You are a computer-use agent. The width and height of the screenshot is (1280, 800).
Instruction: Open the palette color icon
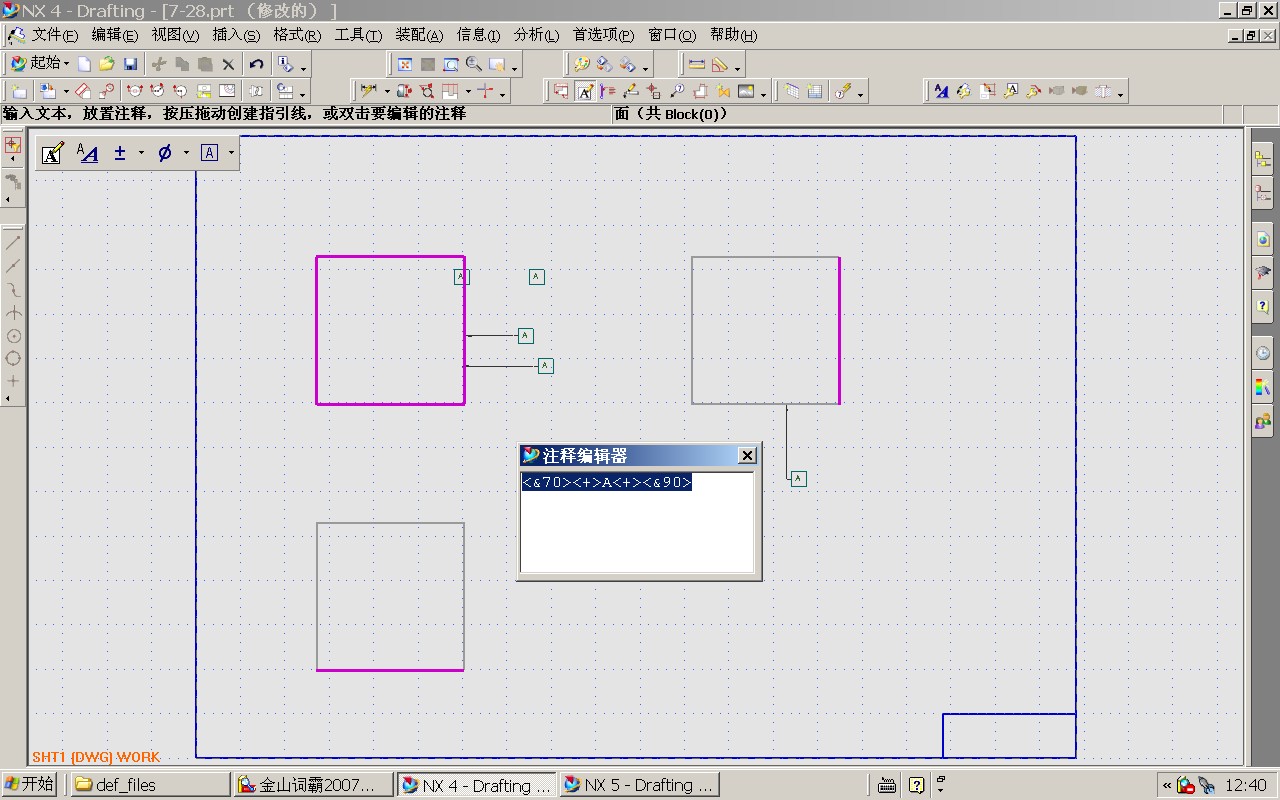tap(581, 64)
